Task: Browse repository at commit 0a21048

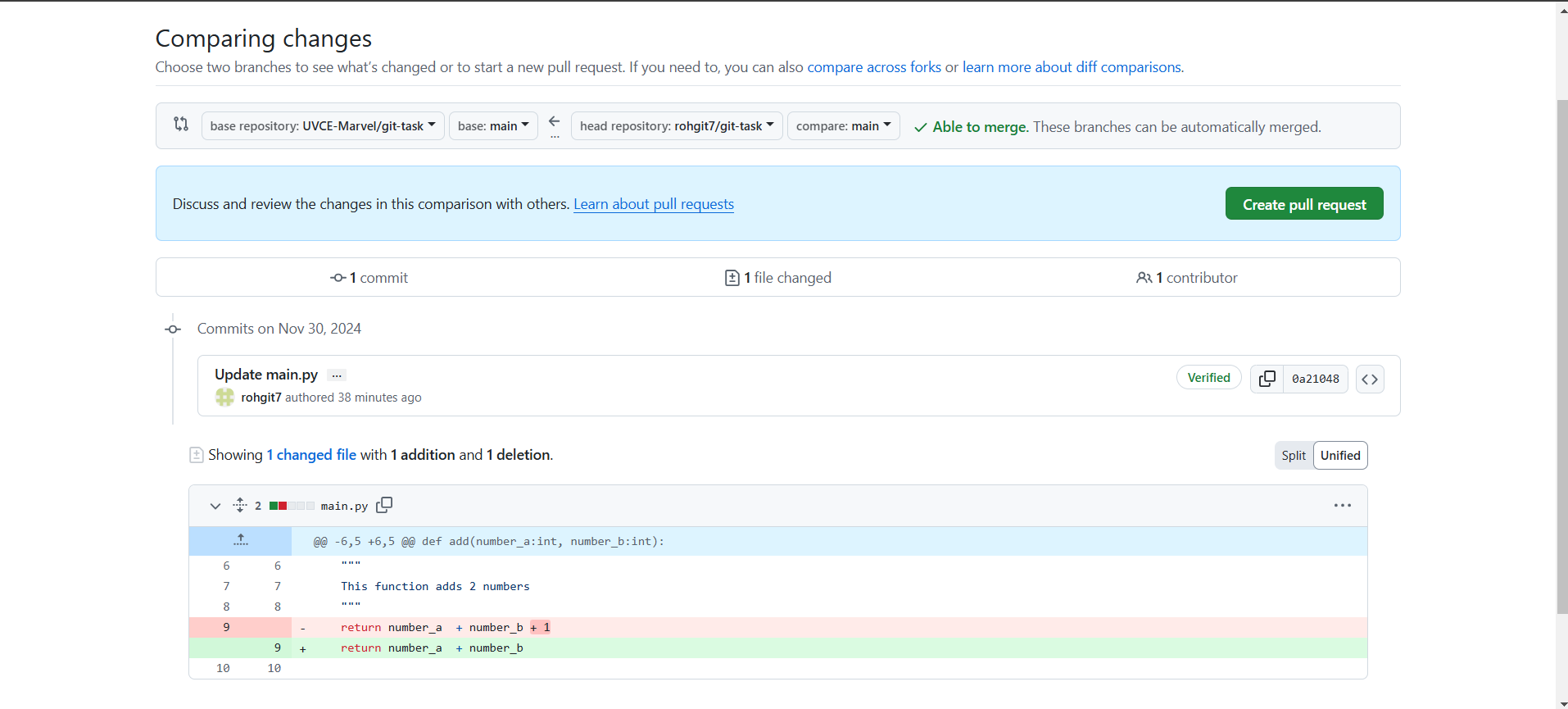Action: pos(1370,379)
